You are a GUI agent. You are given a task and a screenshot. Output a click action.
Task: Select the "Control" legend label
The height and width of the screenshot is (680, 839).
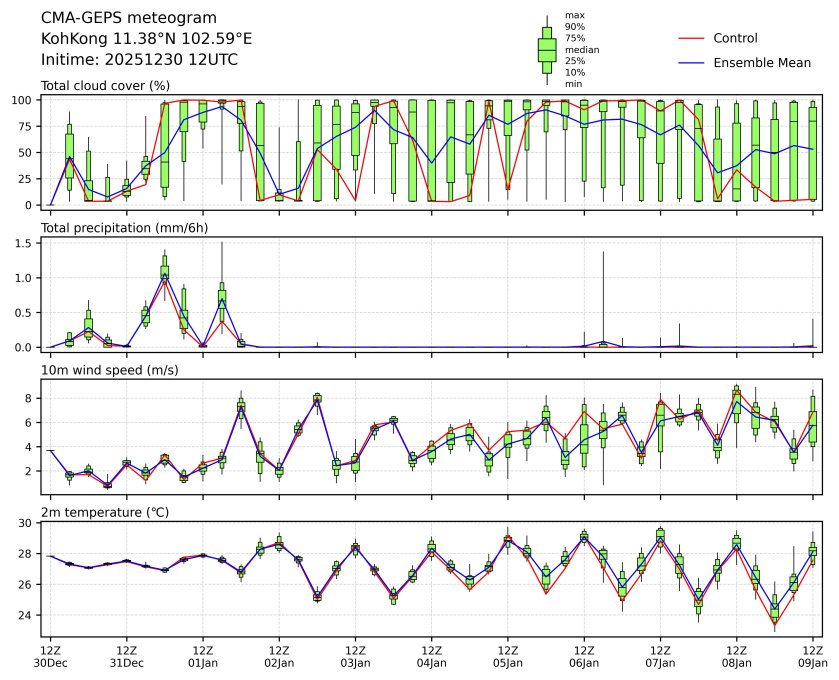pyautogui.click(x=735, y=38)
